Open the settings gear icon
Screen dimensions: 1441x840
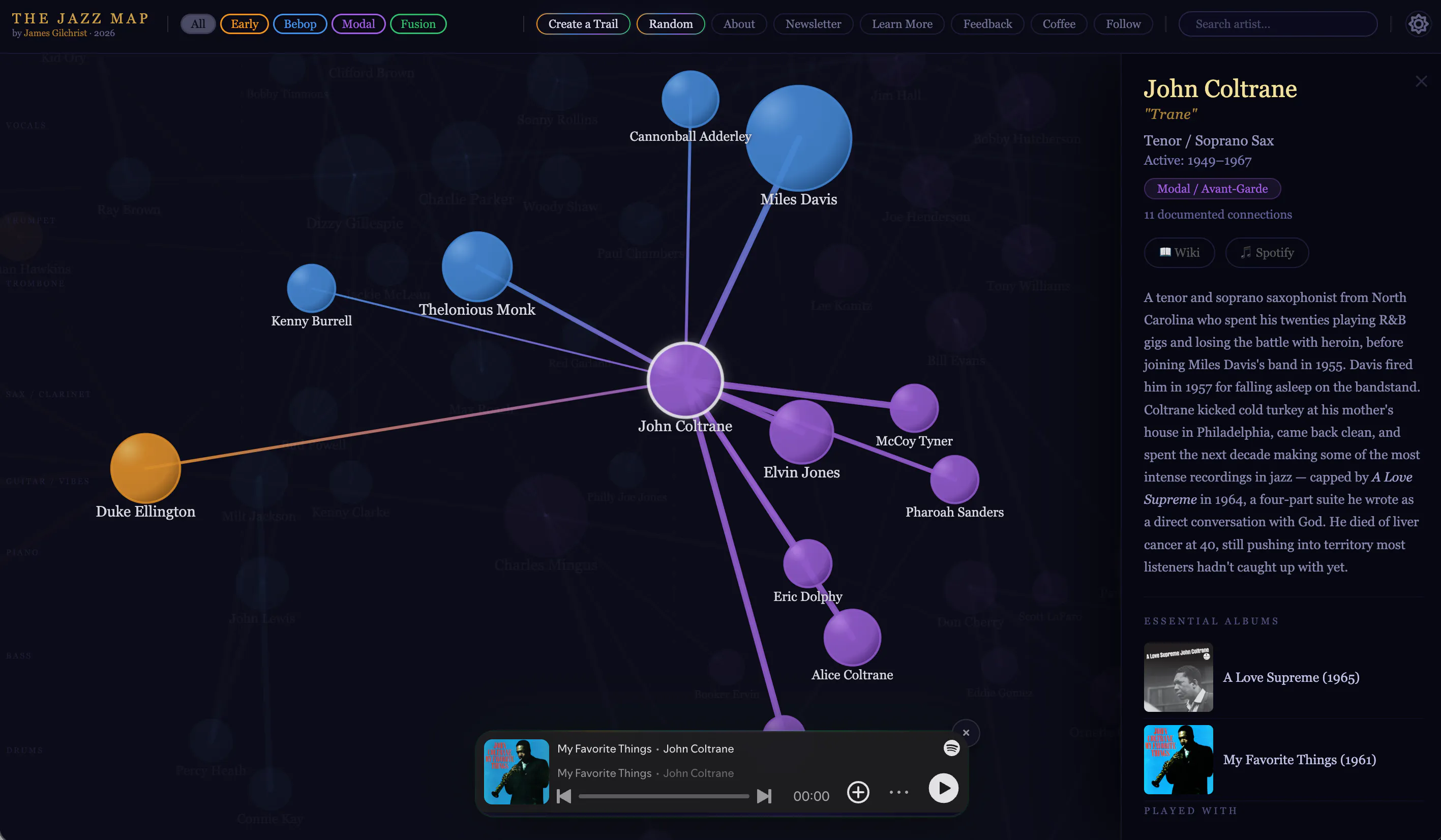[x=1418, y=24]
